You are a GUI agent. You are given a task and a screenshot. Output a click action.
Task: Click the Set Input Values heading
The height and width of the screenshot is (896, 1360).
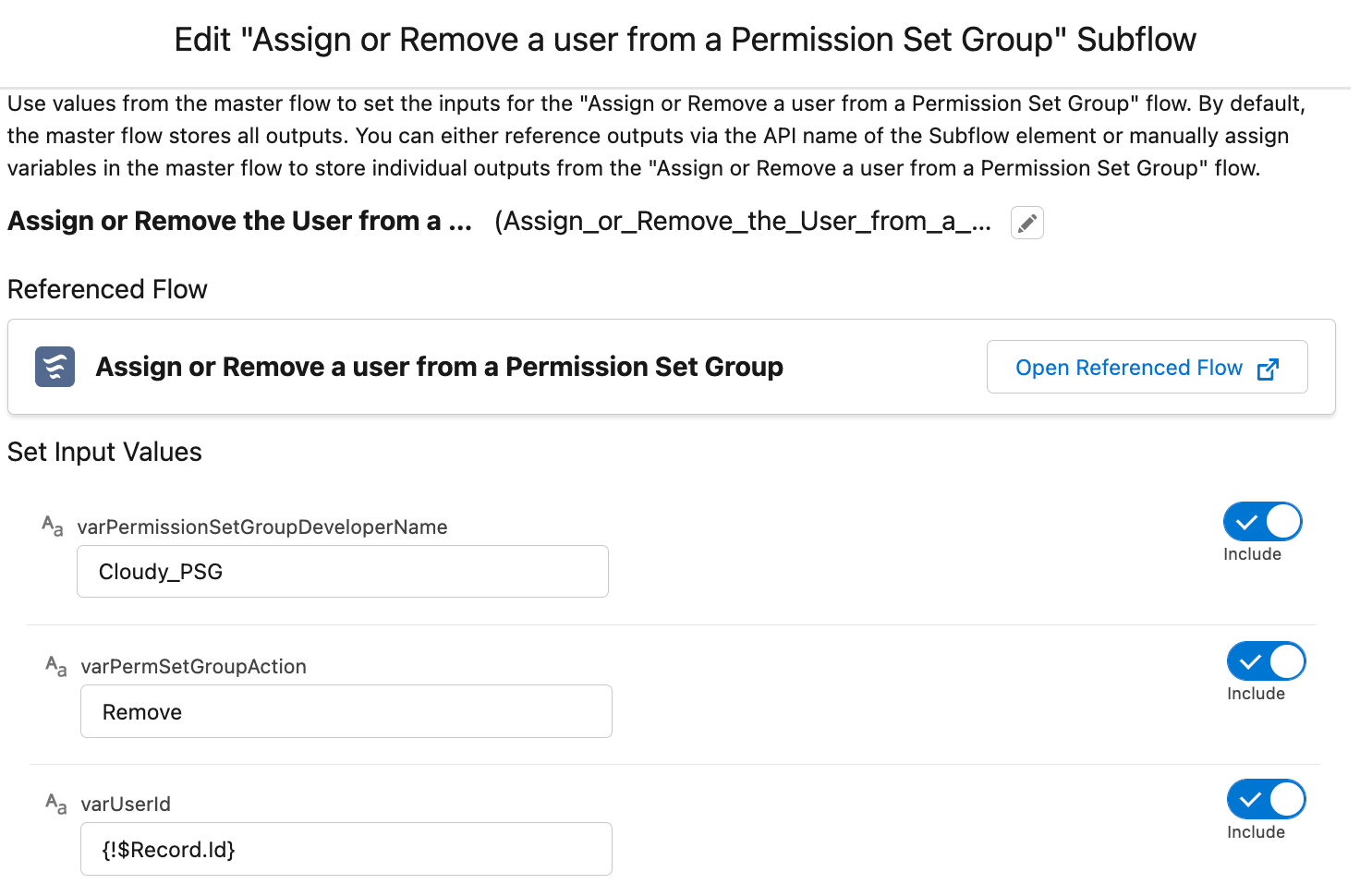(104, 452)
